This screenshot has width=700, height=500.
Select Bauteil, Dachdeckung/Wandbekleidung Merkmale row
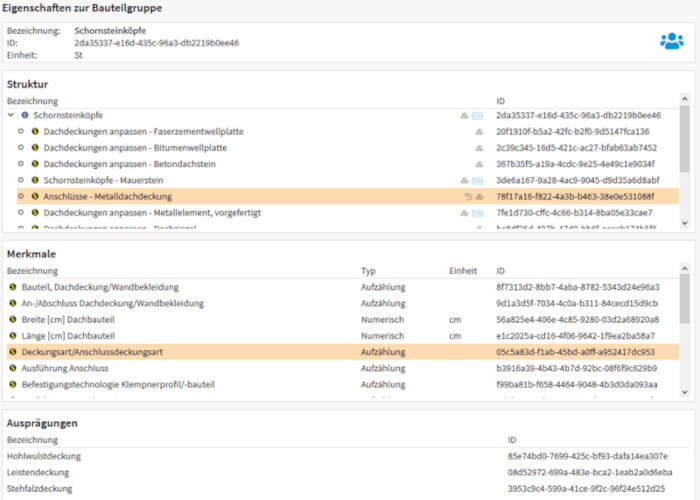(343, 287)
